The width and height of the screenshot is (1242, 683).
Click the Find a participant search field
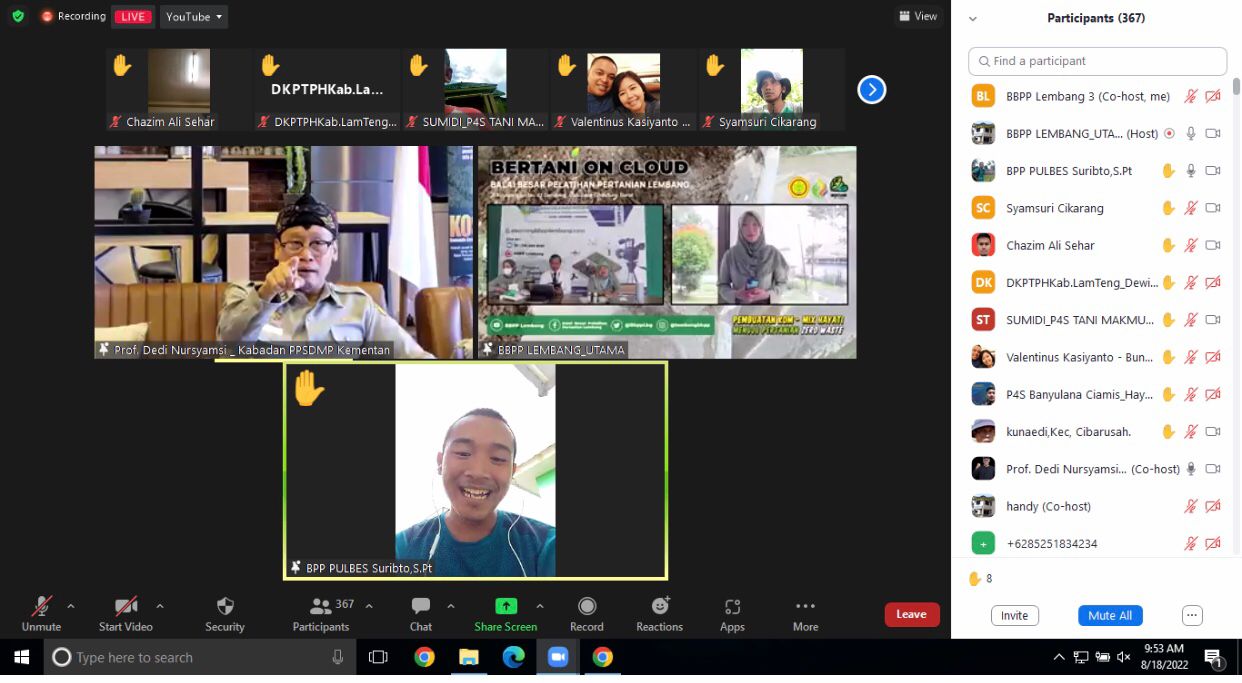click(1097, 61)
